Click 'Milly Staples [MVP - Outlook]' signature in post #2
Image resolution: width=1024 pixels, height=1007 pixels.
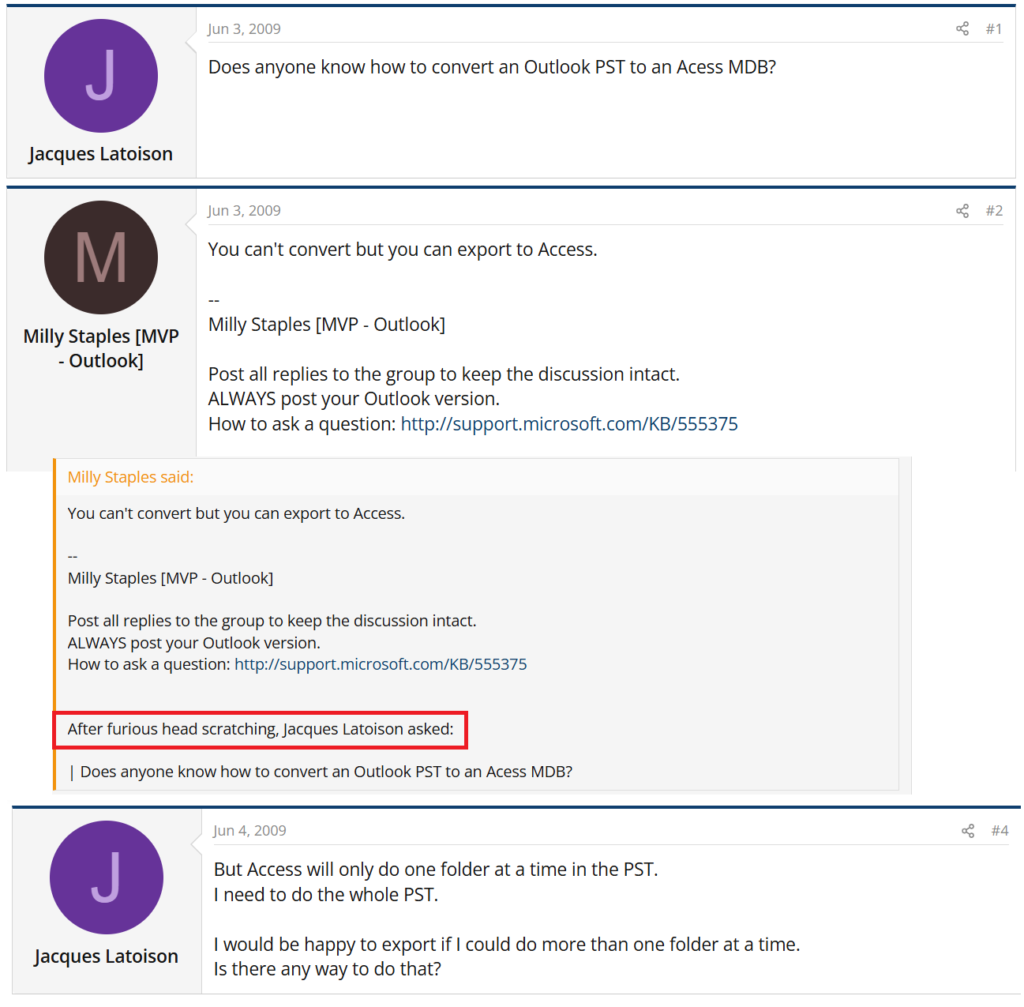coord(327,325)
